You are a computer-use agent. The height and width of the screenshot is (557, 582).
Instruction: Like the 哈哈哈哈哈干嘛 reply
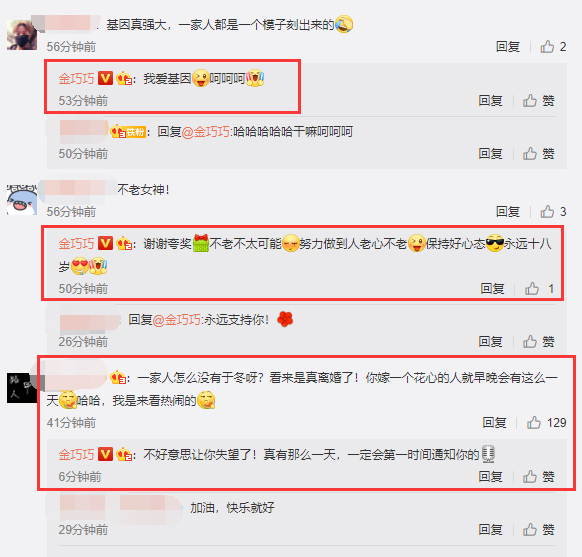[539, 154]
